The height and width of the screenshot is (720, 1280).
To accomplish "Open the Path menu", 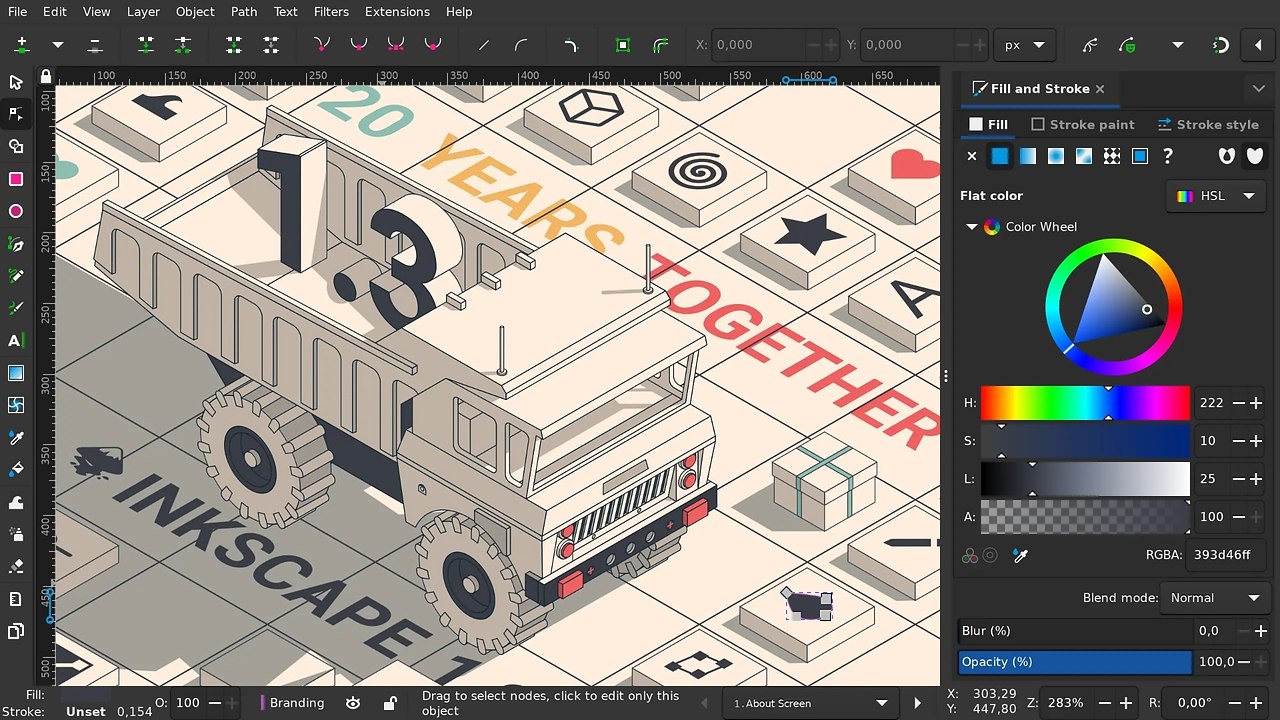I will 244,12.
